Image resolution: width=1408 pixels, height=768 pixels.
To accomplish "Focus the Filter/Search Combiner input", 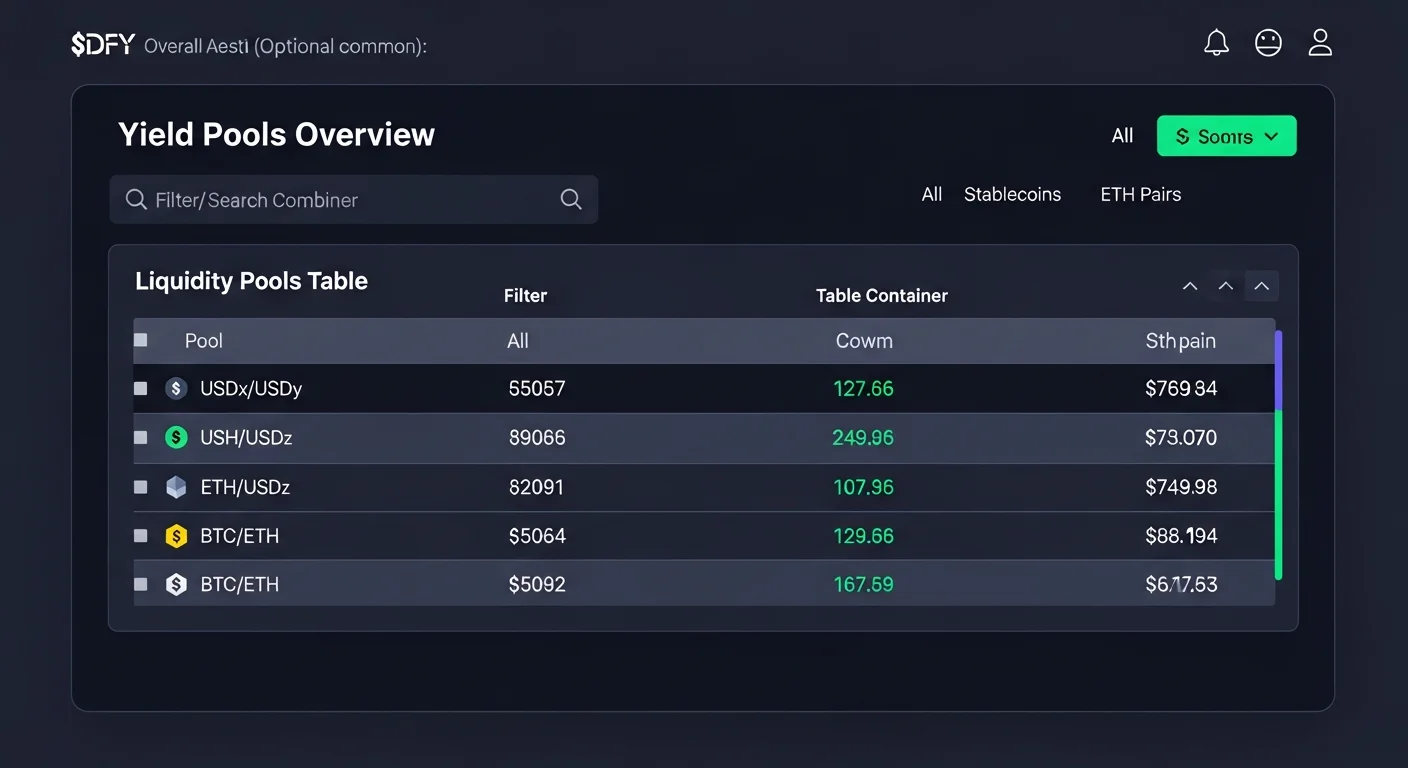I will click(354, 200).
